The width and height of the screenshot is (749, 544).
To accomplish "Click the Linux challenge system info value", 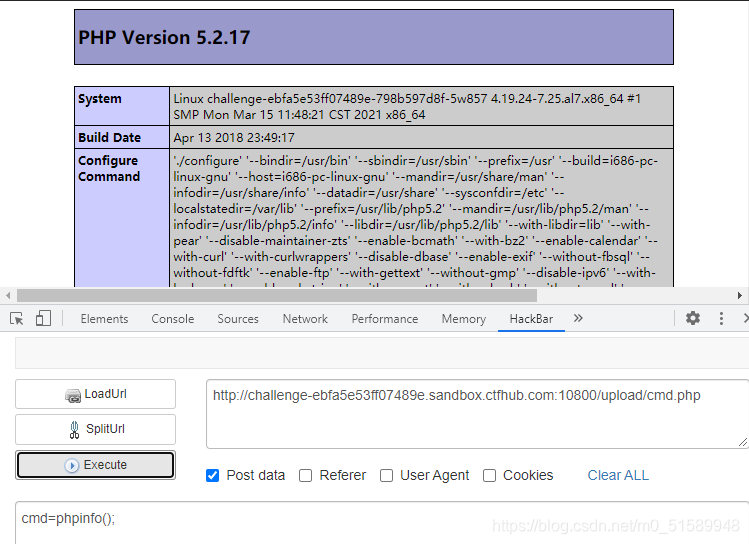I will click(x=407, y=107).
